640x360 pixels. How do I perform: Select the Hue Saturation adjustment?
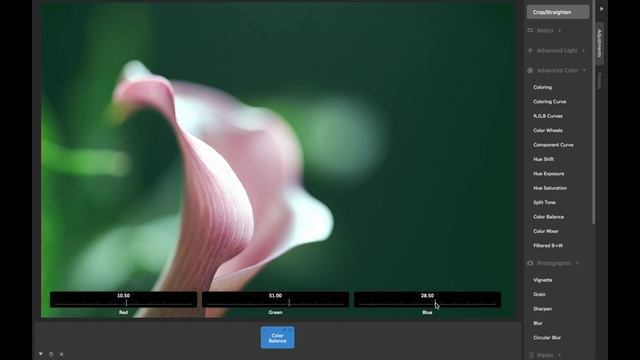(x=550, y=188)
